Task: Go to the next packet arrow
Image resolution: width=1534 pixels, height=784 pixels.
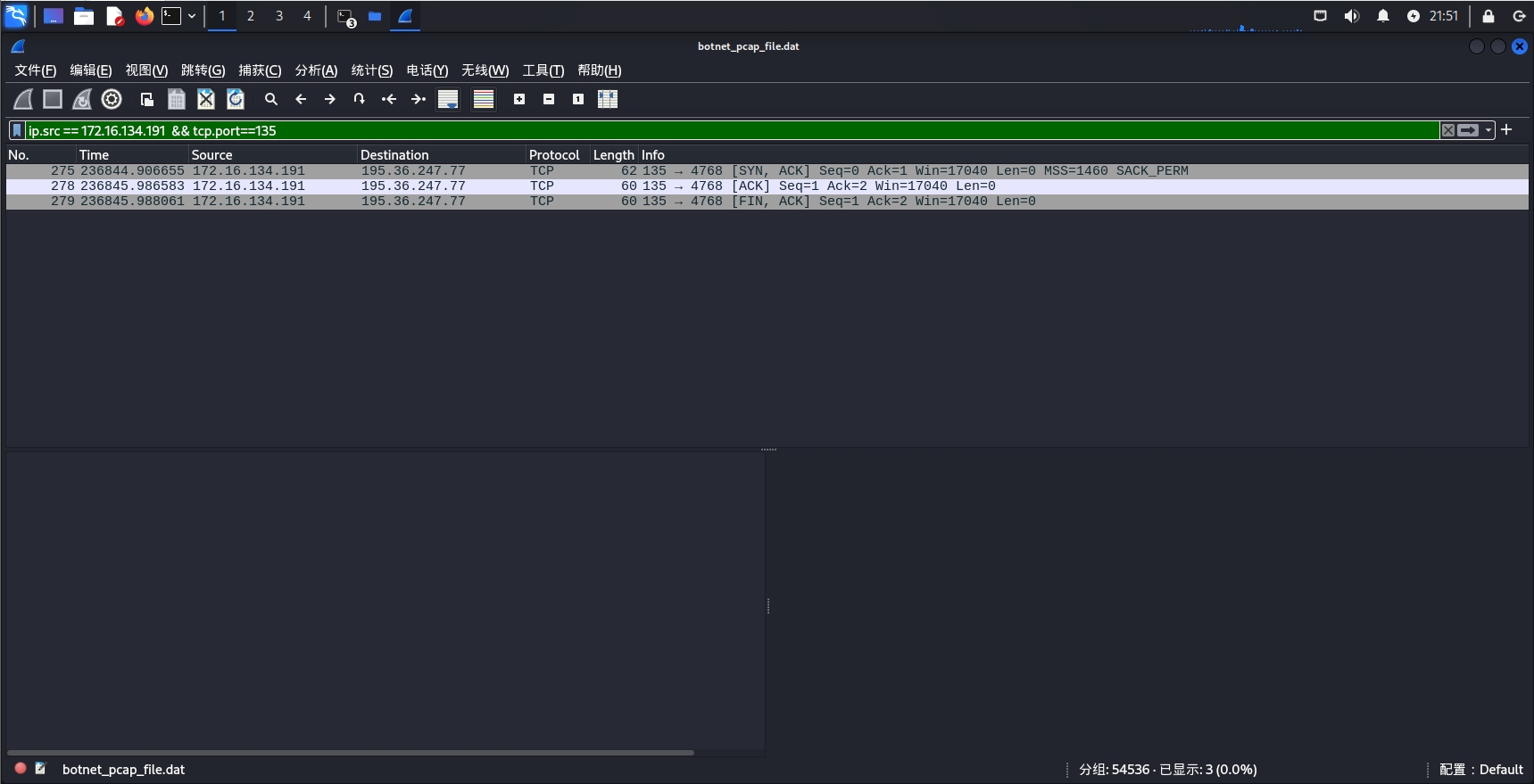Action: (330, 99)
